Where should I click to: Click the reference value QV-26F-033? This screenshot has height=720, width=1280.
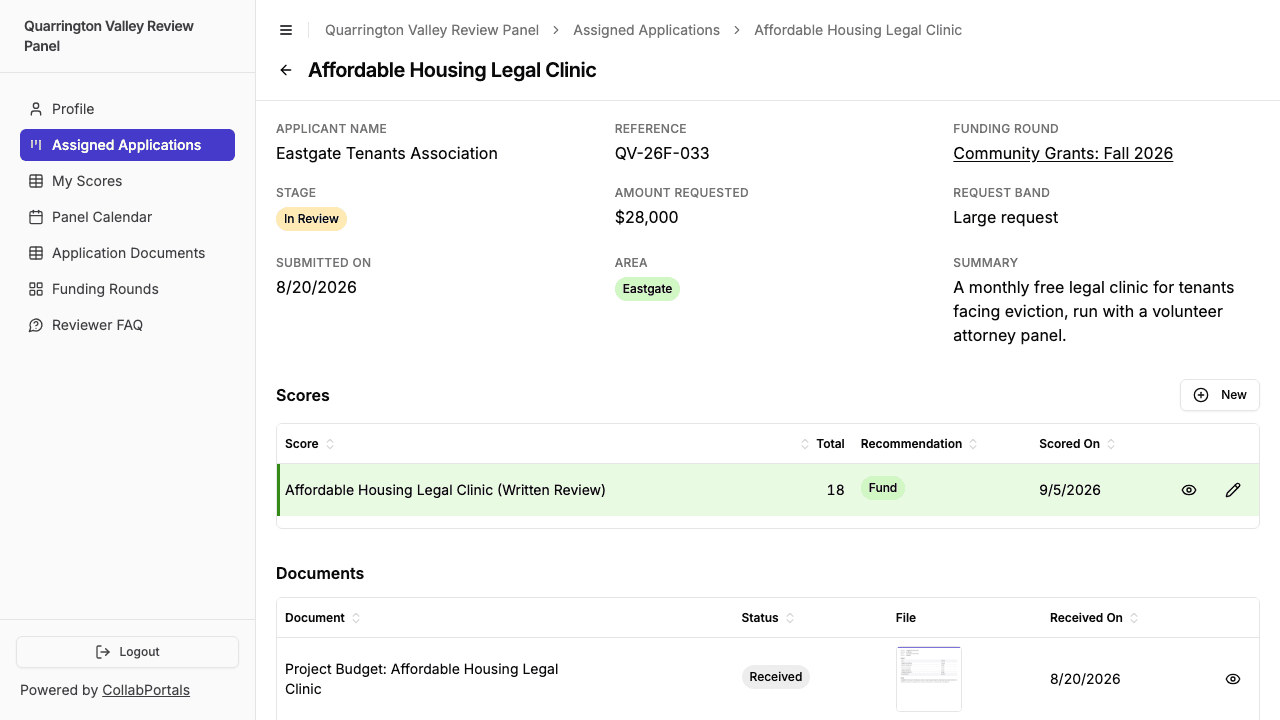[x=662, y=153]
